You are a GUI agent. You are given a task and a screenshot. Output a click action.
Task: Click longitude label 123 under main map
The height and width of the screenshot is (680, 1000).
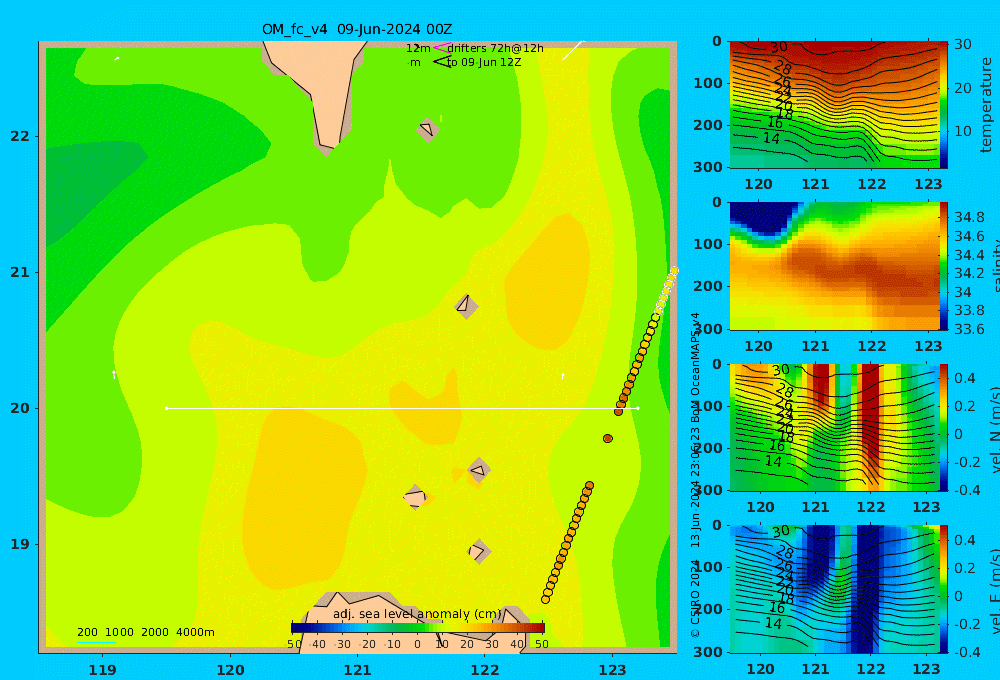click(x=612, y=670)
